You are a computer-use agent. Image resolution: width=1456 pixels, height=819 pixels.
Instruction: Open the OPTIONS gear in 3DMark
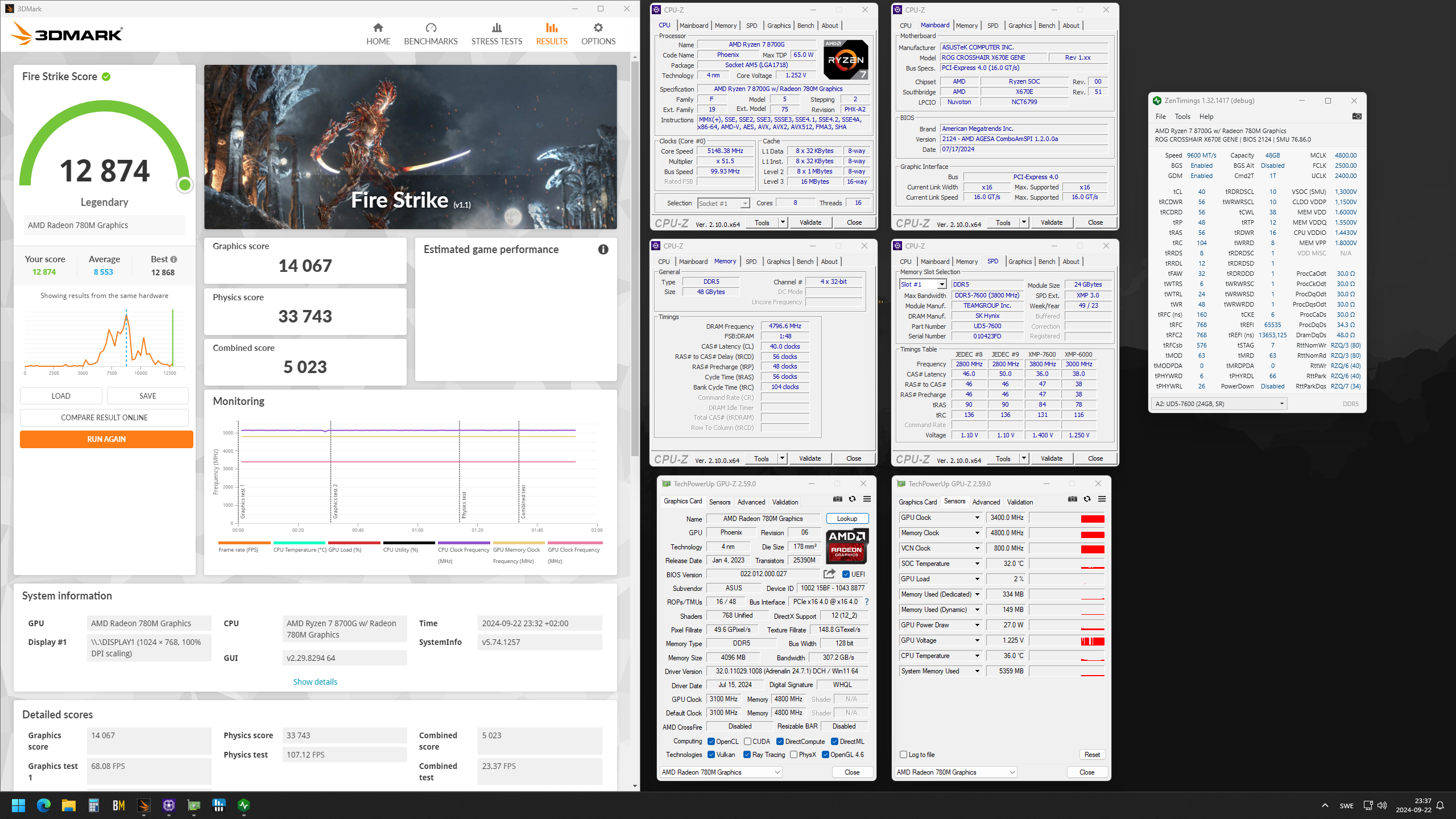598,34
